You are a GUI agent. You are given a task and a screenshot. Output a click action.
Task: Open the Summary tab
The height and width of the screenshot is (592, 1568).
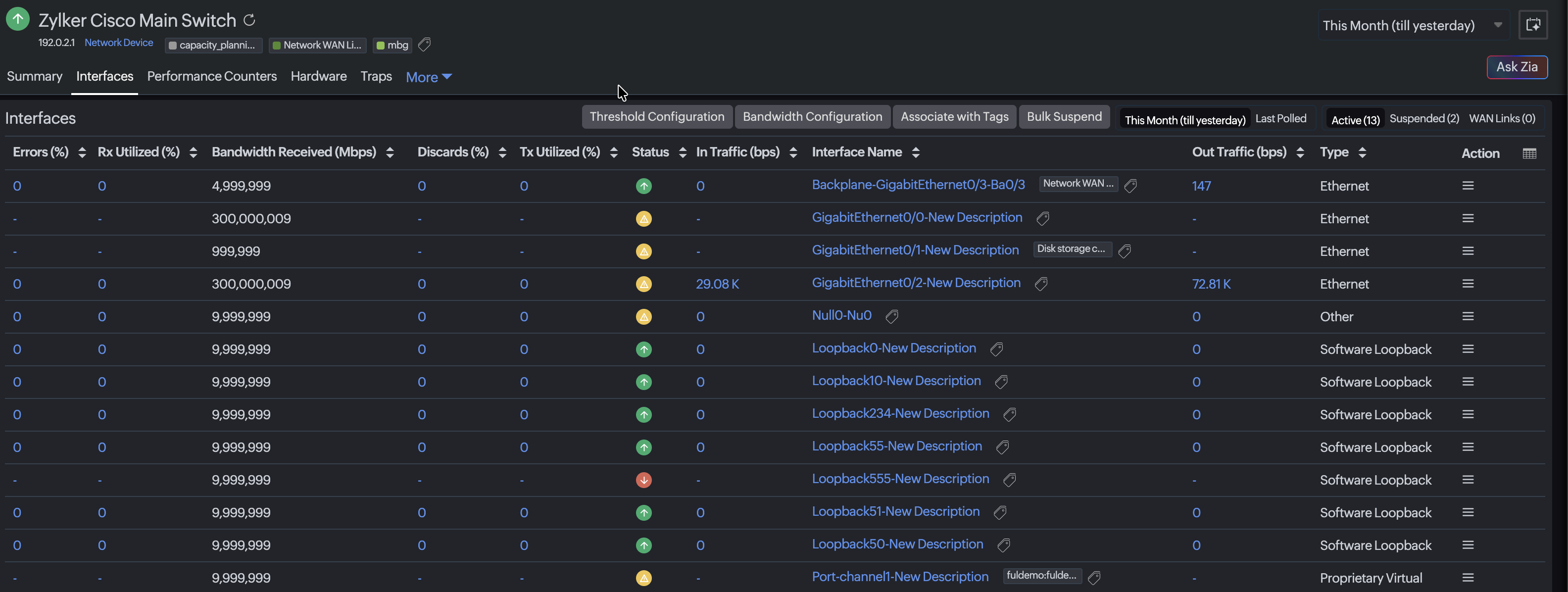pos(35,76)
